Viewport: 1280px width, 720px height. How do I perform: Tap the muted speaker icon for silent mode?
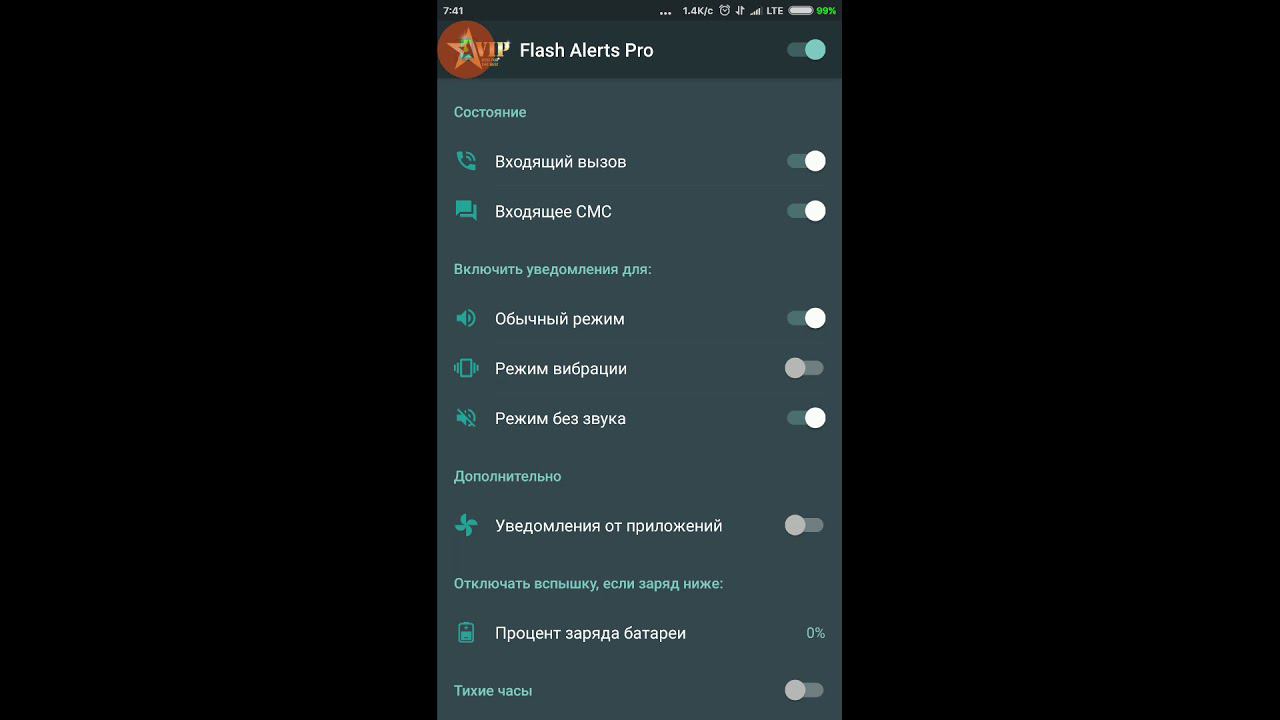[466, 418]
